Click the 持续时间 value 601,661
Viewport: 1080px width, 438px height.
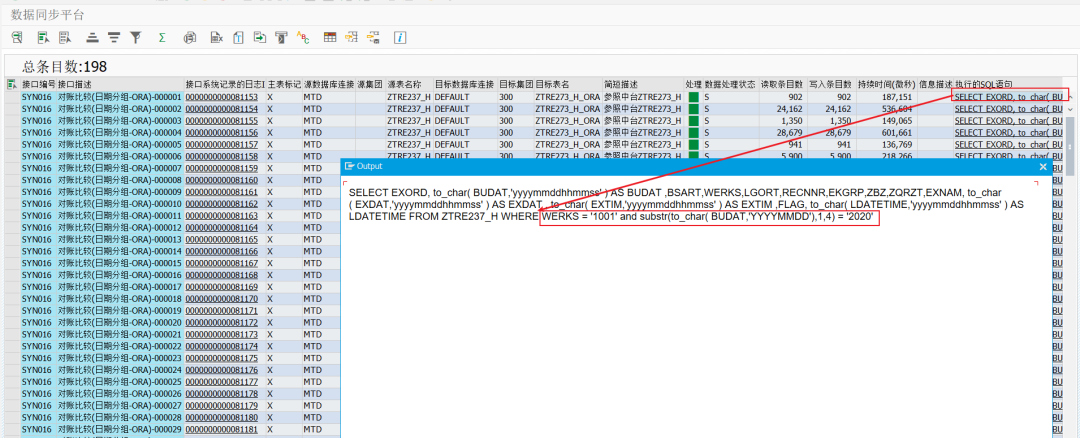897,132
